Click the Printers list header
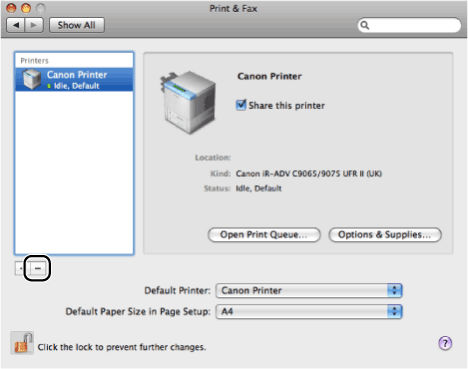Screen dimensions: 468x369 (34, 61)
